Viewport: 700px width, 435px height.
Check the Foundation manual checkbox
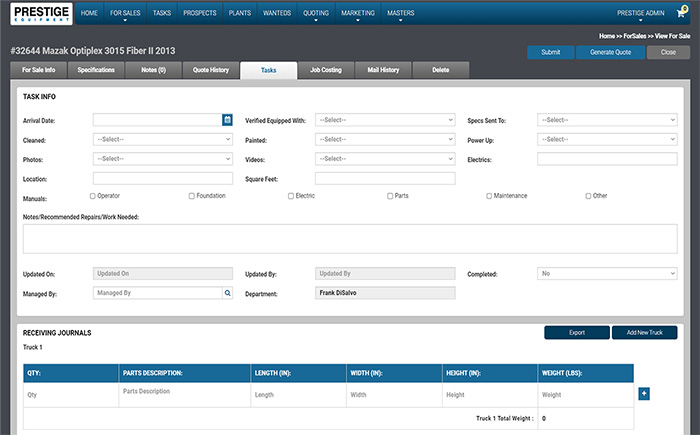point(192,196)
